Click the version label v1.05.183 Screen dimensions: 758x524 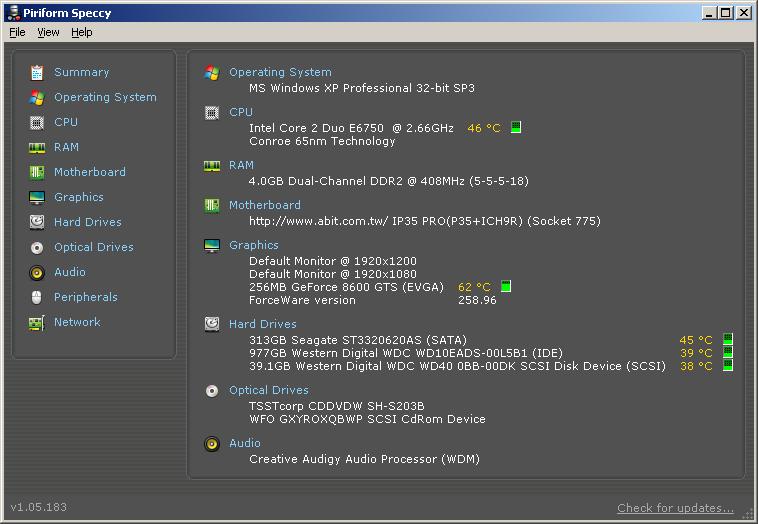(x=39, y=508)
